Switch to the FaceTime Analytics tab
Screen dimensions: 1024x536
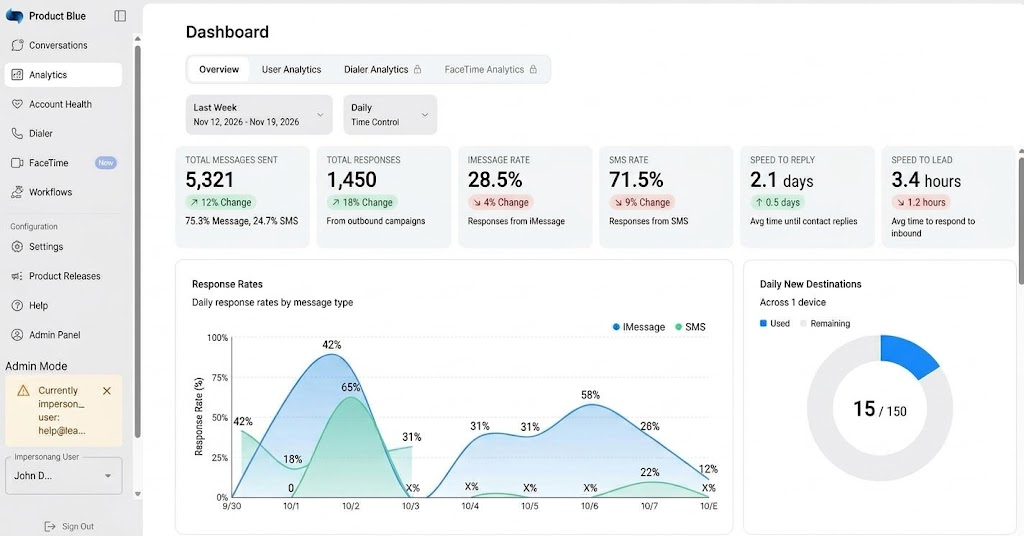pos(490,69)
